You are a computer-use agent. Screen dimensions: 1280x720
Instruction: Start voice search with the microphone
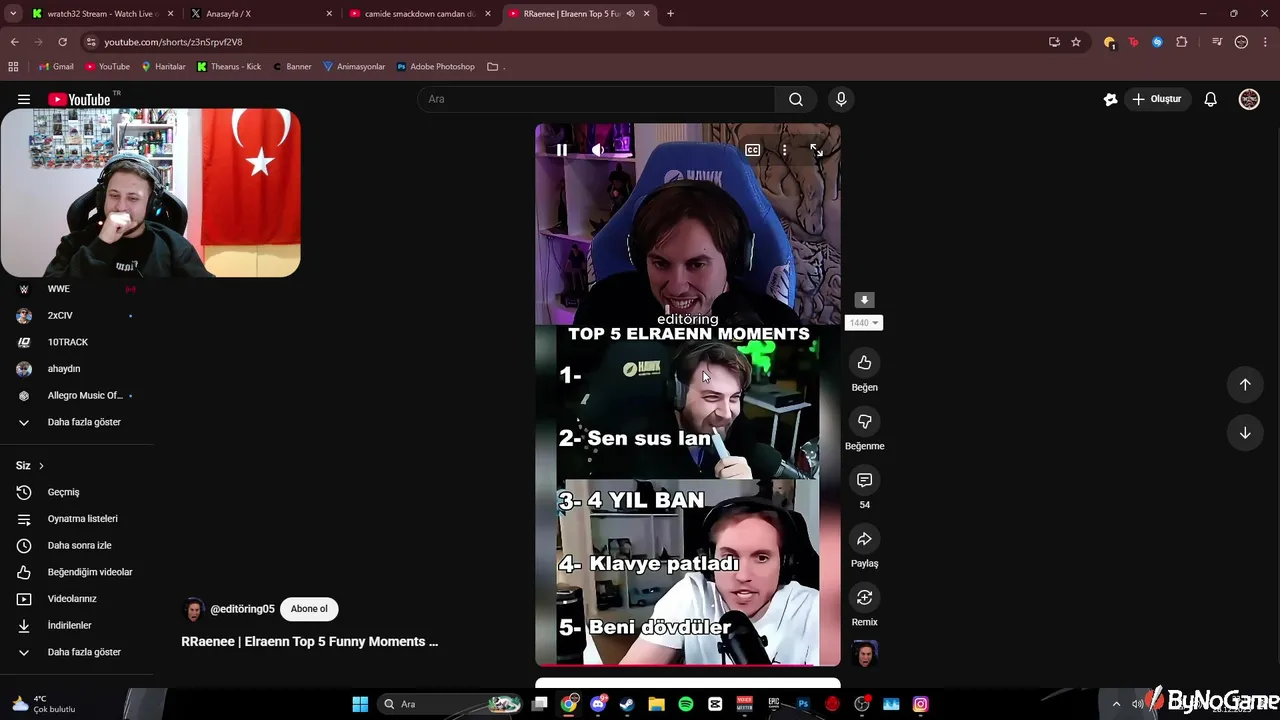pyautogui.click(x=841, y=99)
